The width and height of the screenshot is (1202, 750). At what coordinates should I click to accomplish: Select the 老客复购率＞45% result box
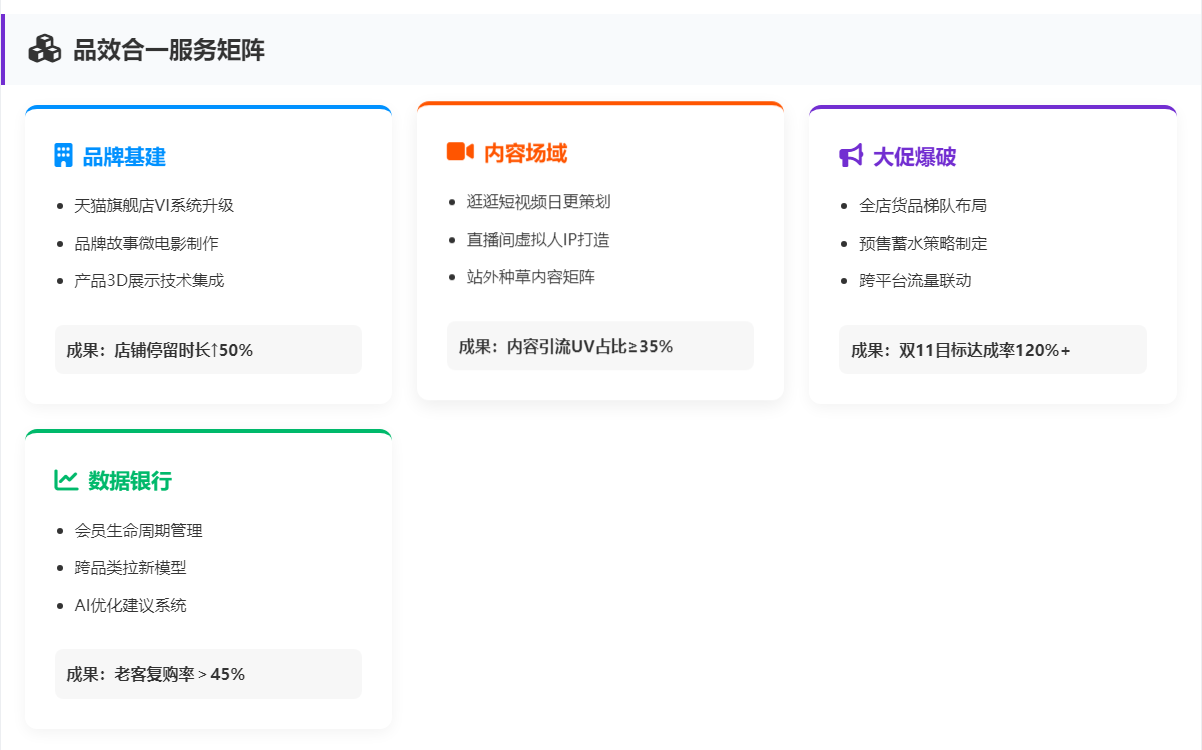click(208, 674)
